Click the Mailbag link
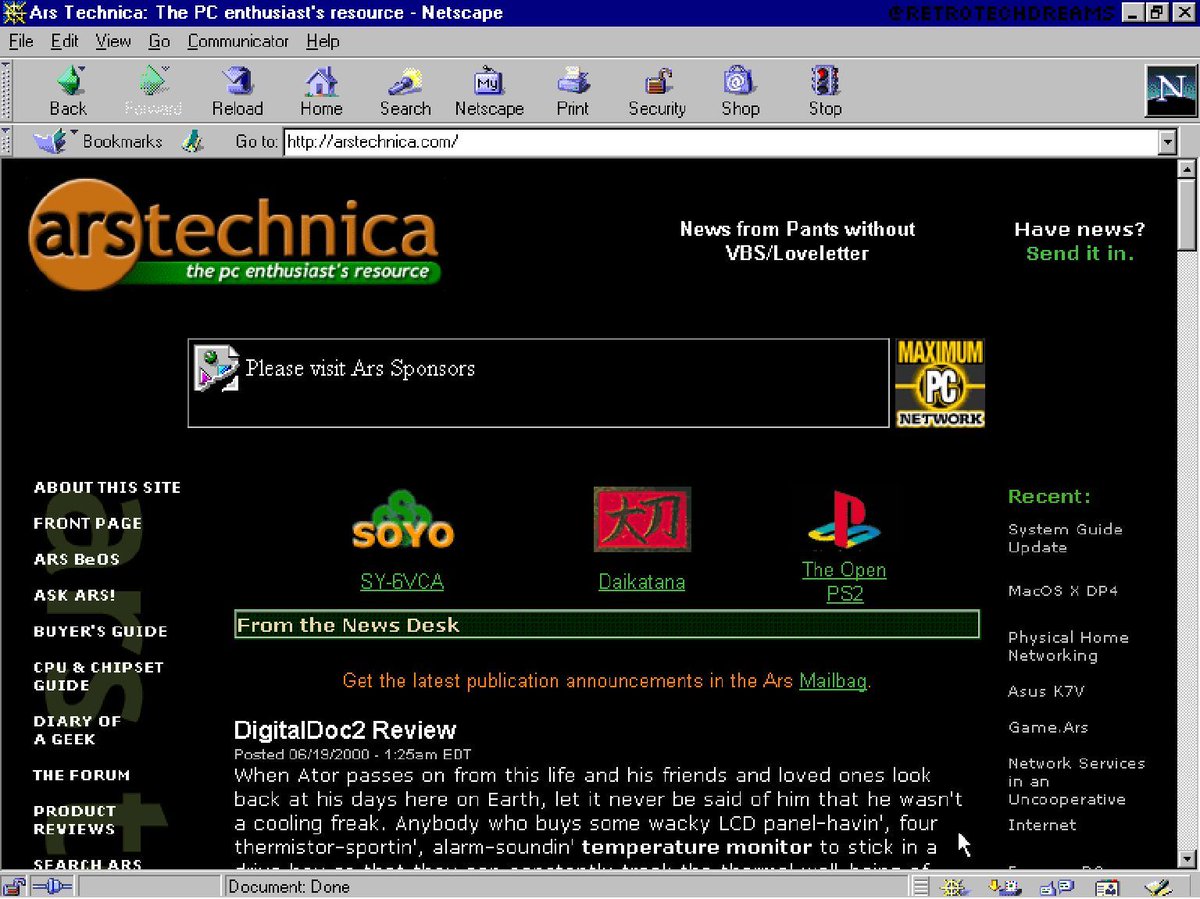Image resolution: width=1200 pixels, height=899 pixels. (x=833, y=681)
